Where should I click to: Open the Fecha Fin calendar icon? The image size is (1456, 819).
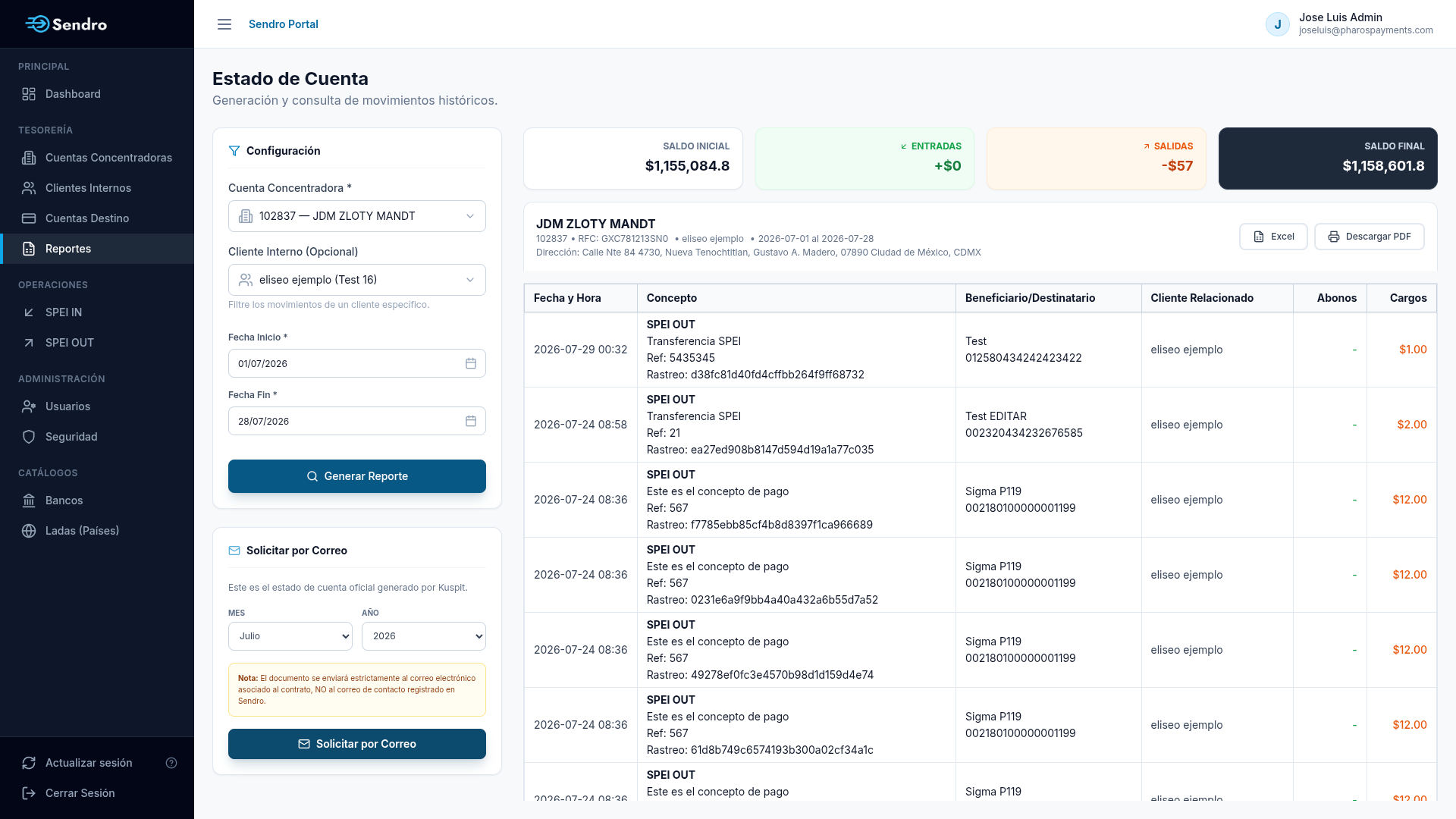pos(471,421)
